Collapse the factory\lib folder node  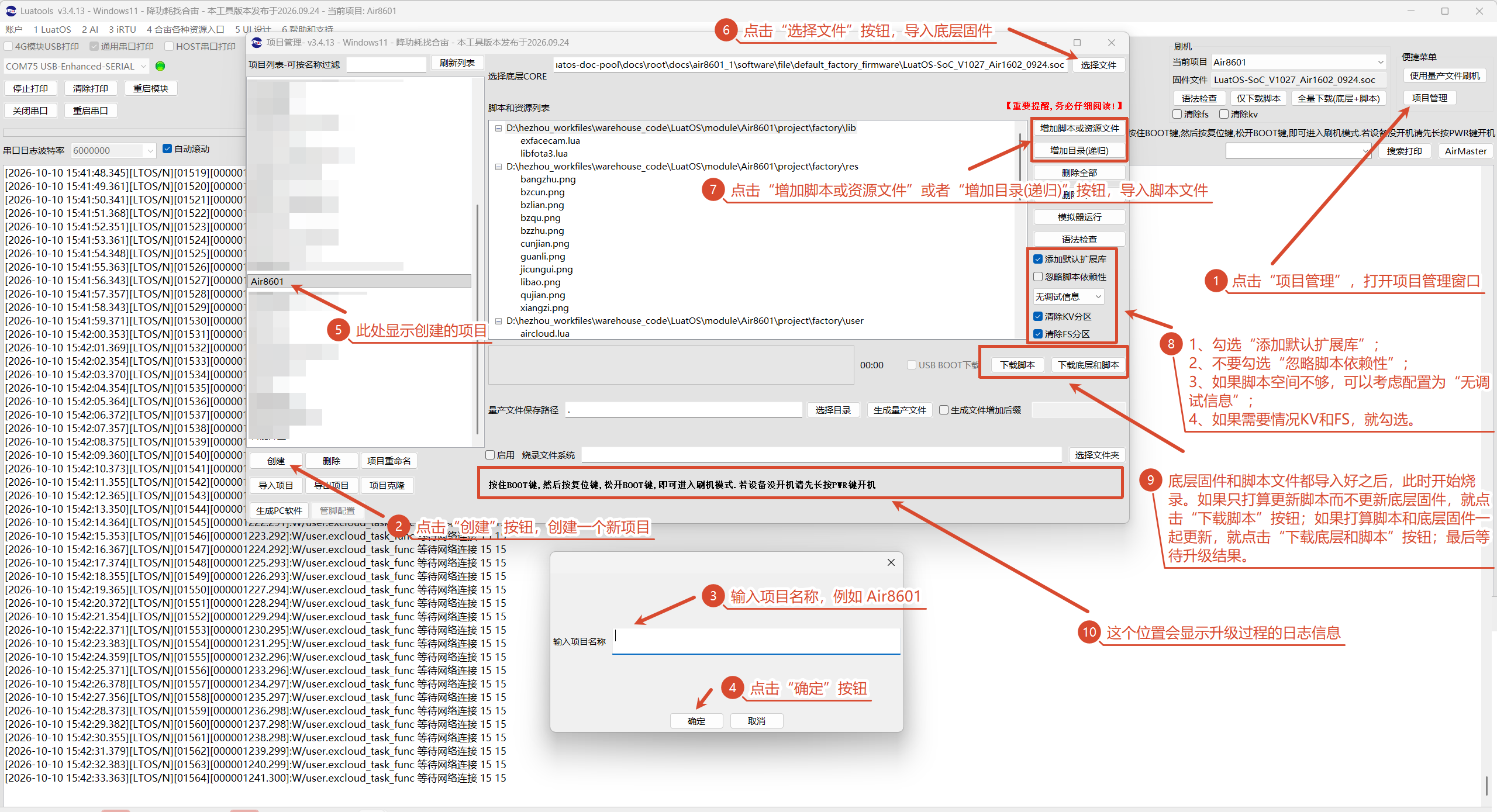499,128
